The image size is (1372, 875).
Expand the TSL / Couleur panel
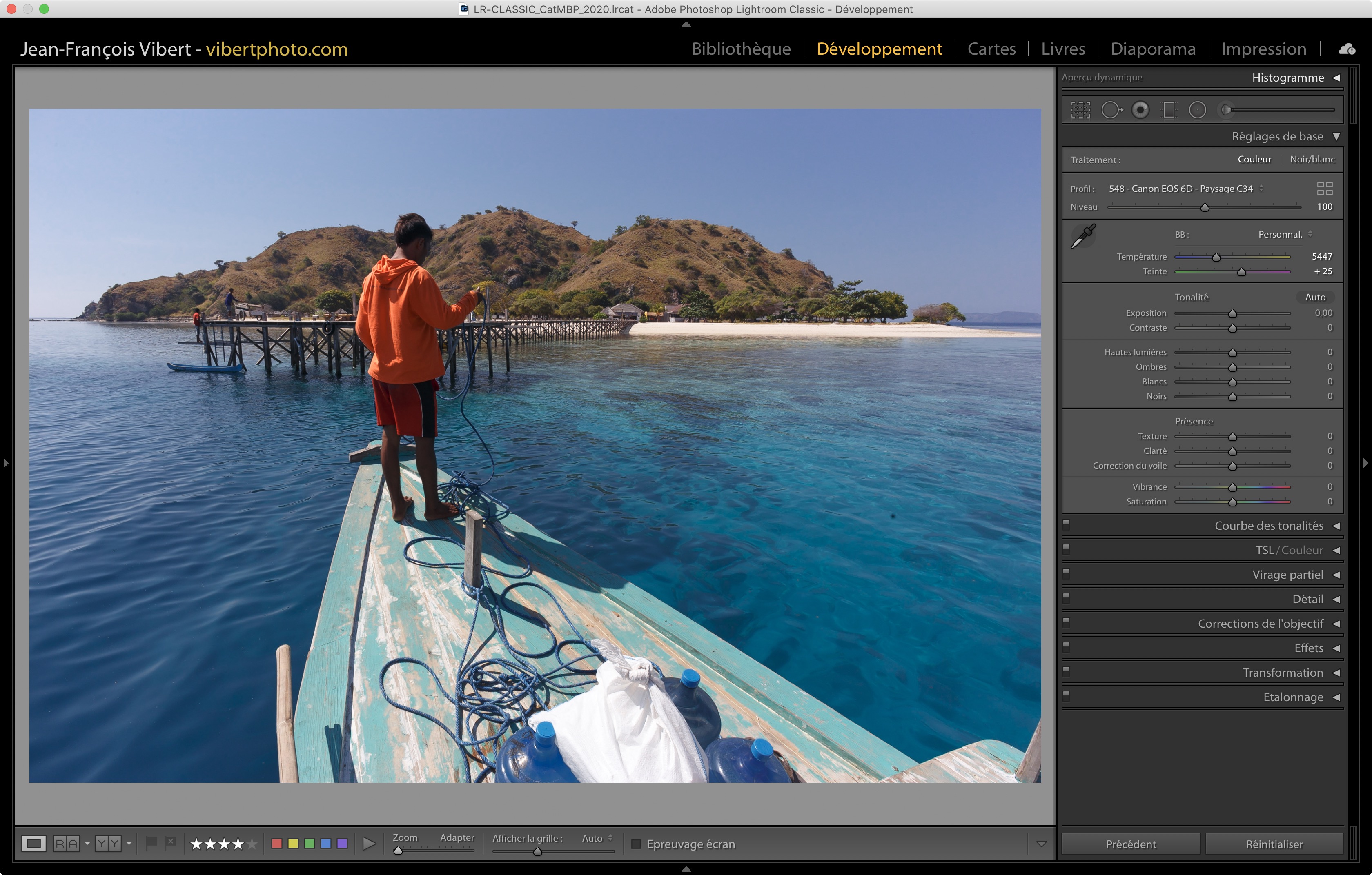click(x=1289, y=550)
